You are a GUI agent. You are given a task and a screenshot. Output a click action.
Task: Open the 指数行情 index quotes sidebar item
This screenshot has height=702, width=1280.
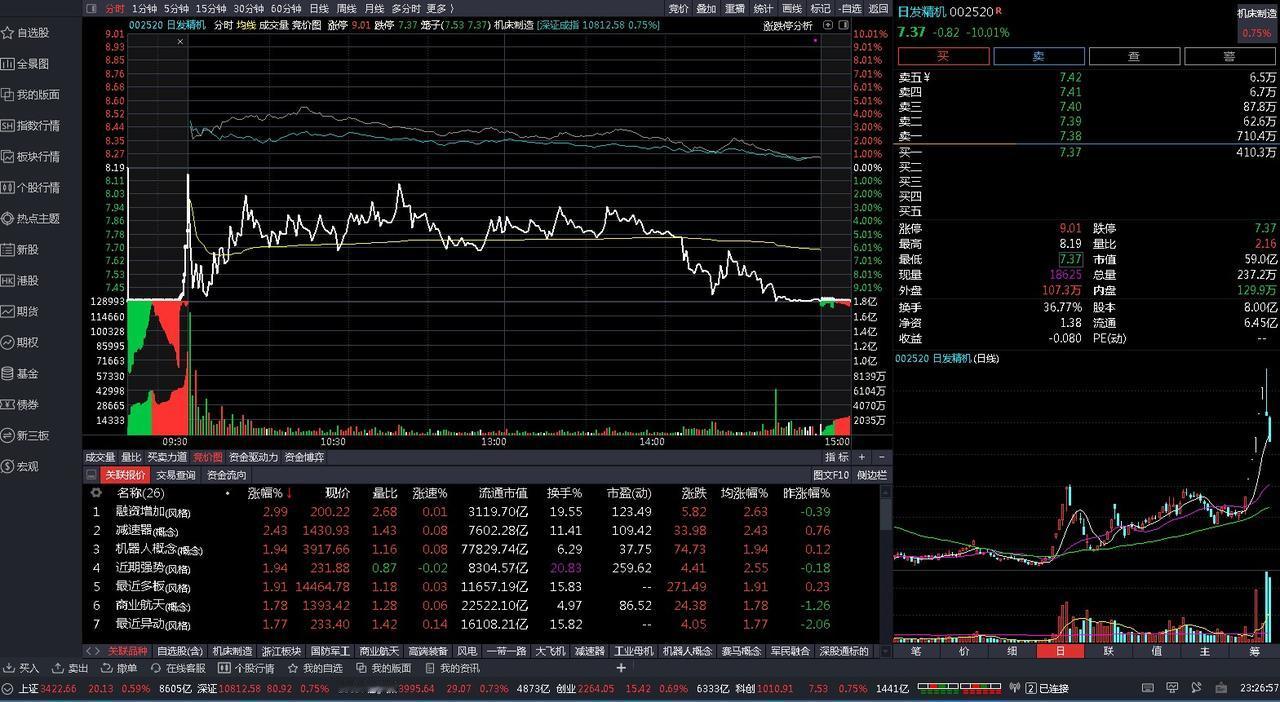coord(30,126)
